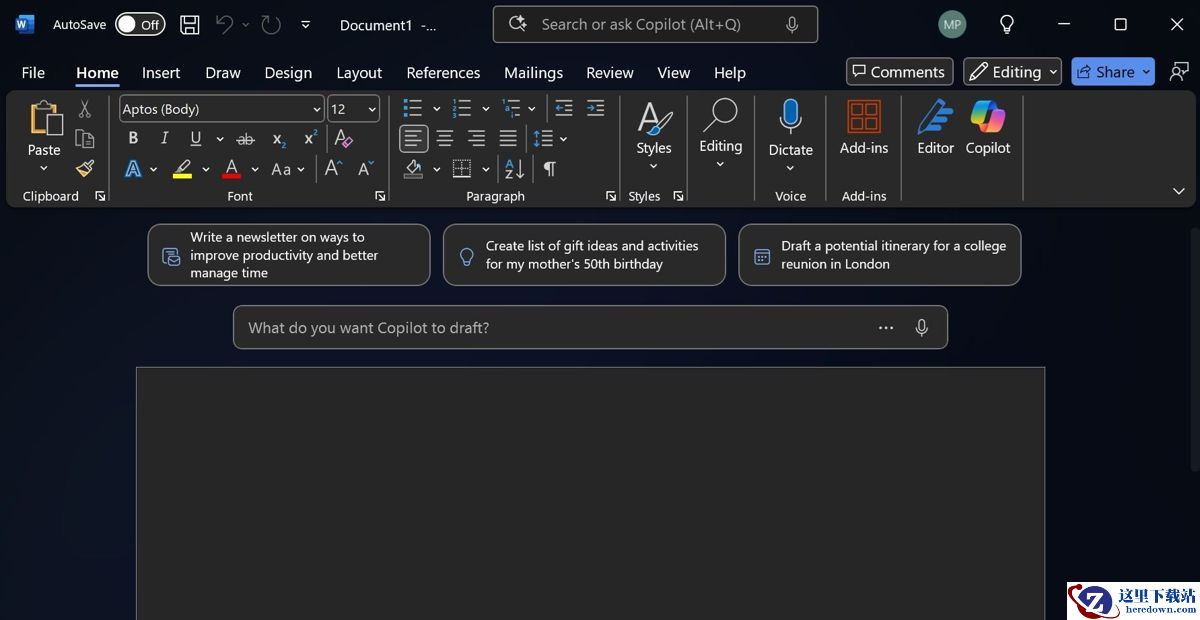Image resolution: width=1200 pixels, height=620 pixels.
Task: Apply bullet list formatting
Action: point(412,108)
